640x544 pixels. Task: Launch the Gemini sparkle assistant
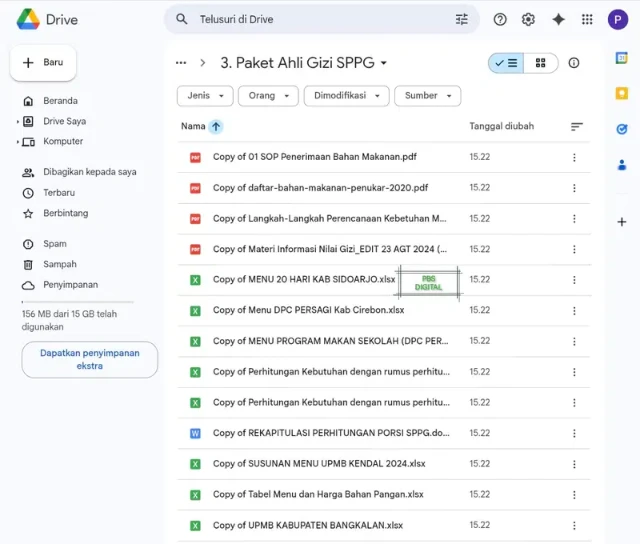point(558,19)
